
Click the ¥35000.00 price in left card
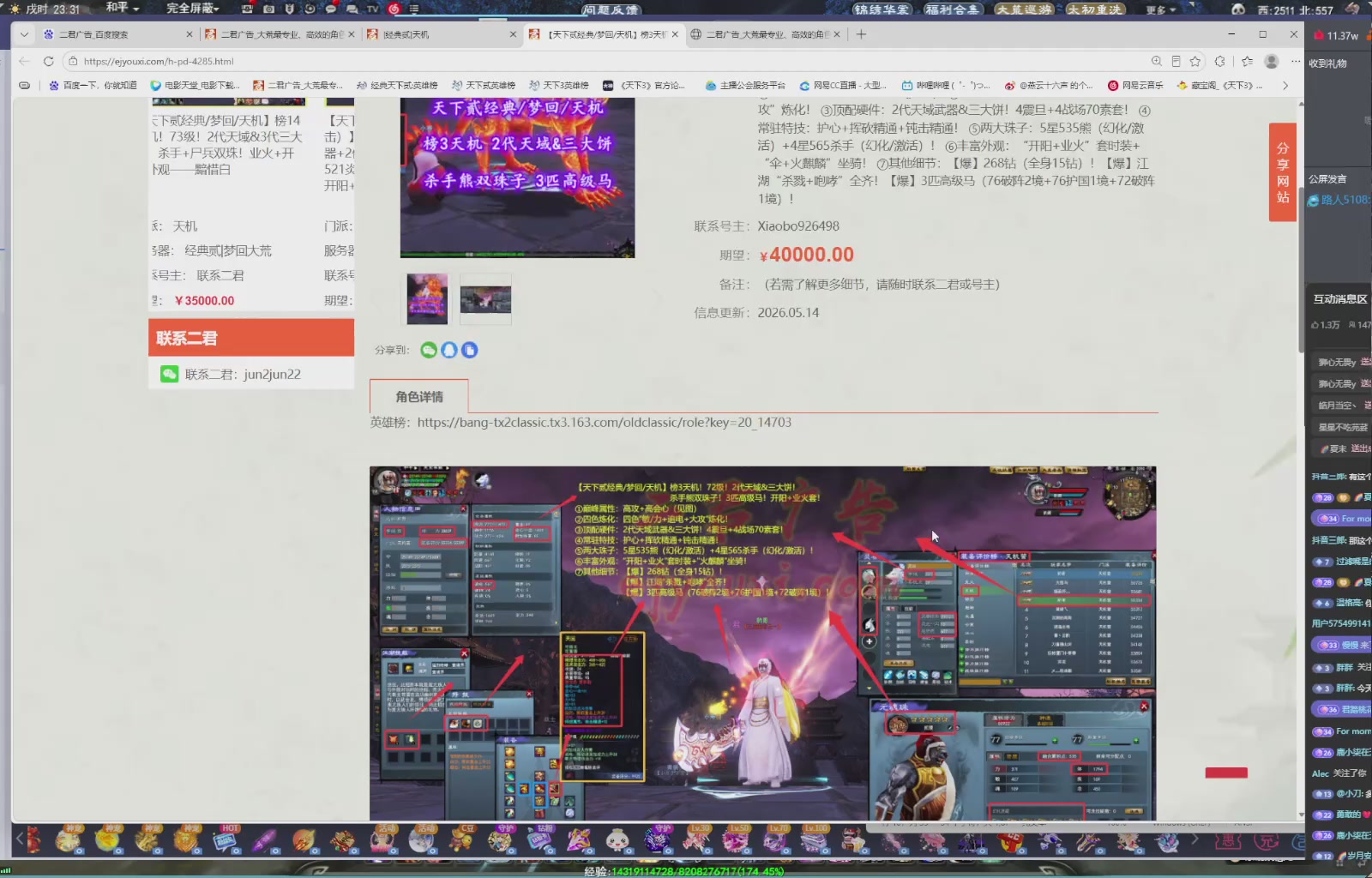click(204, 300)
